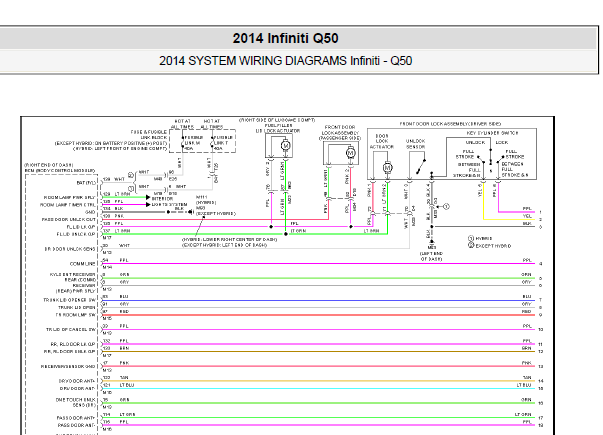Click 'FUEL FILLER LID LOCK ACTUATOR' label
This screenshot has height=435, width=603.
pos(278,128)
